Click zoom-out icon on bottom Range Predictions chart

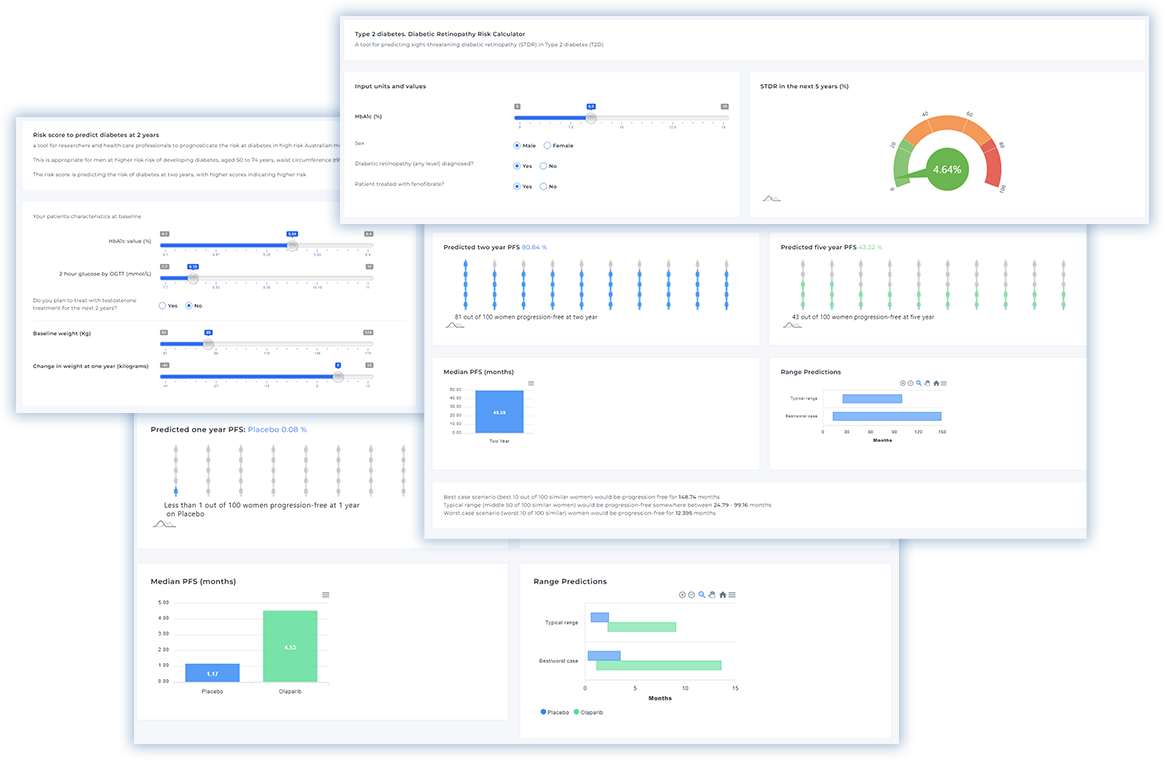[x=692, y=594]
